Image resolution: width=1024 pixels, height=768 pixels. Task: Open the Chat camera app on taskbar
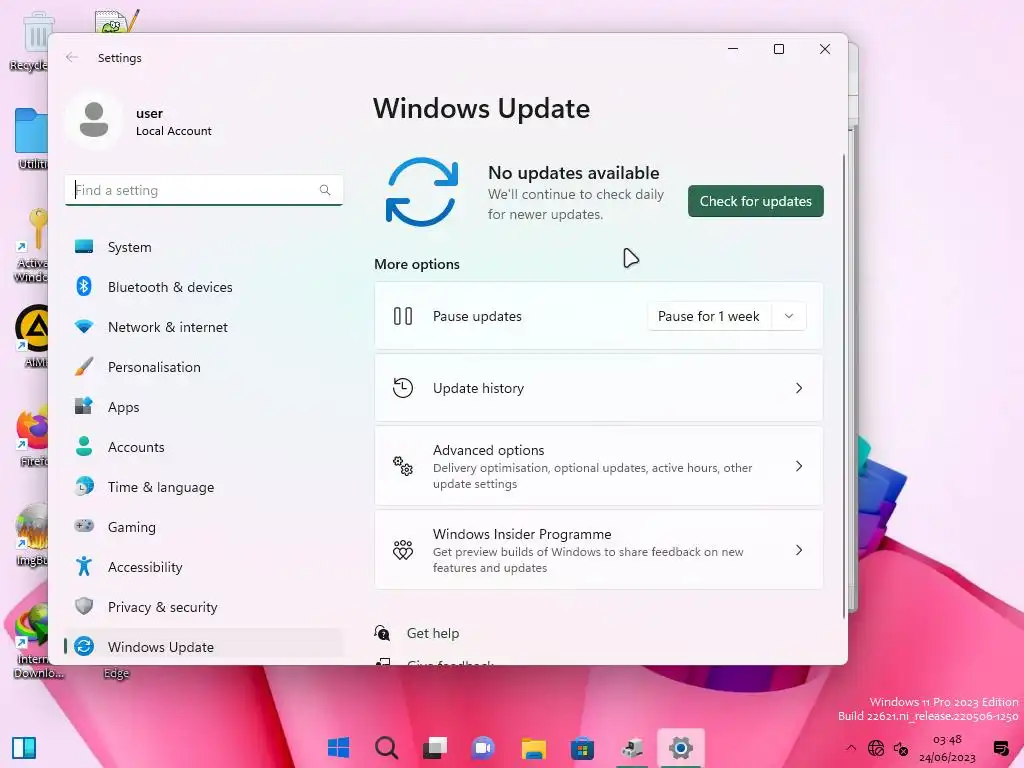483,748
